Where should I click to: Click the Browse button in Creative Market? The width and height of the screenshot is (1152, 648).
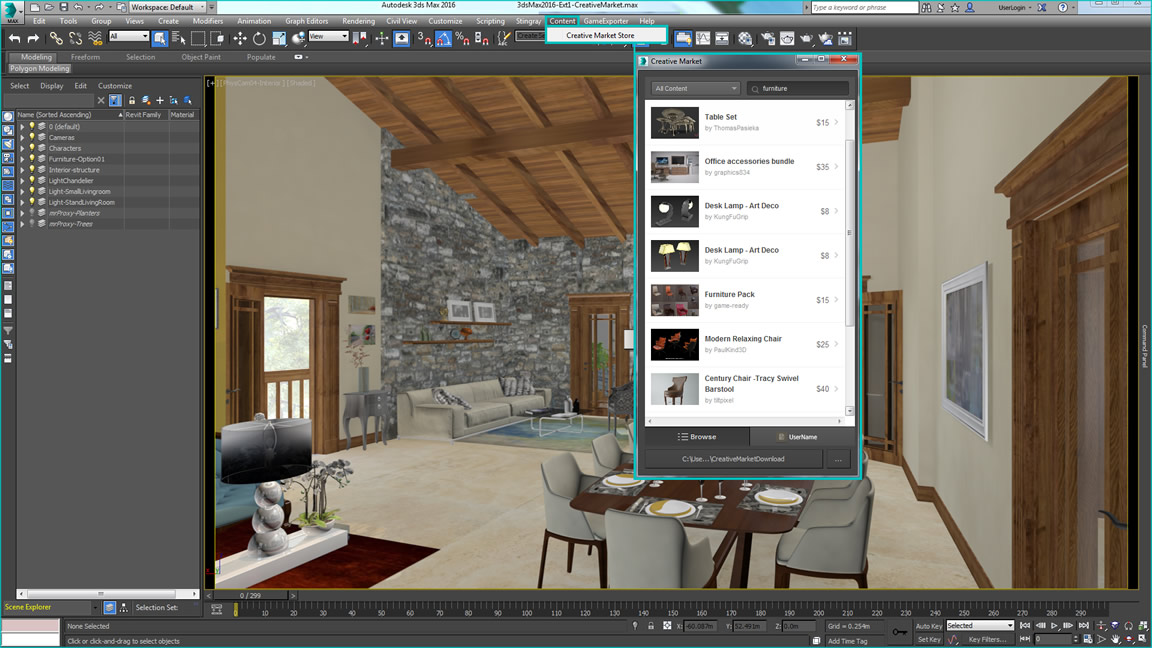point(696,436)
